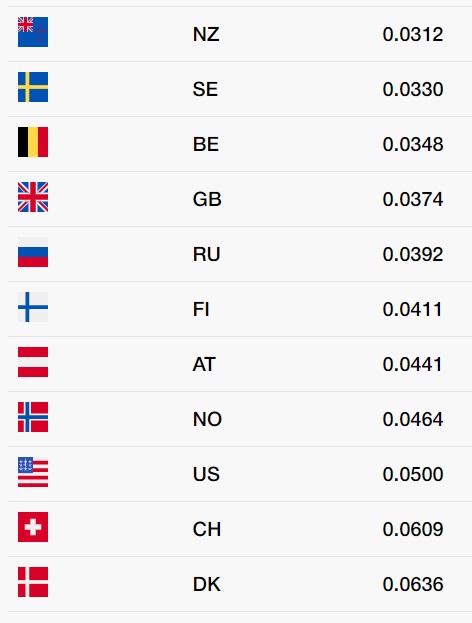Select the Denmark flag icon
Image resolution: width=472 pixels, height=623 pixels.
click(x=33, y=582)
